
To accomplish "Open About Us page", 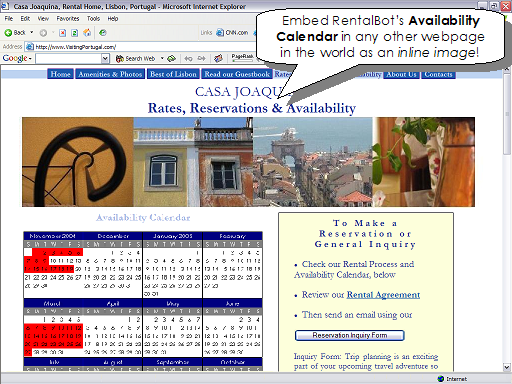I will (x=401, y=74).
